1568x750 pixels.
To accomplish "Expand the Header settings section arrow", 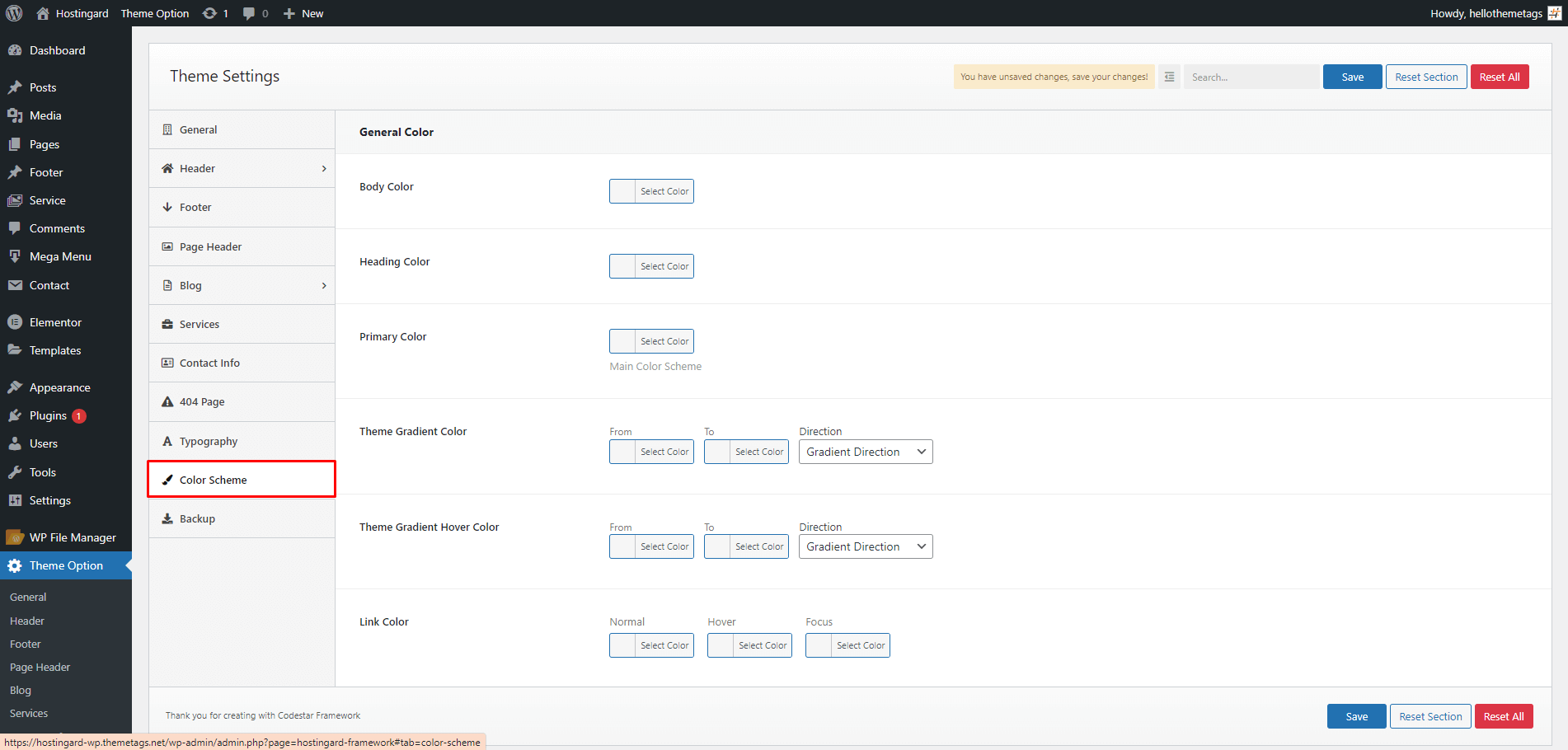I will pyautogui.click(x=324, y=169).
